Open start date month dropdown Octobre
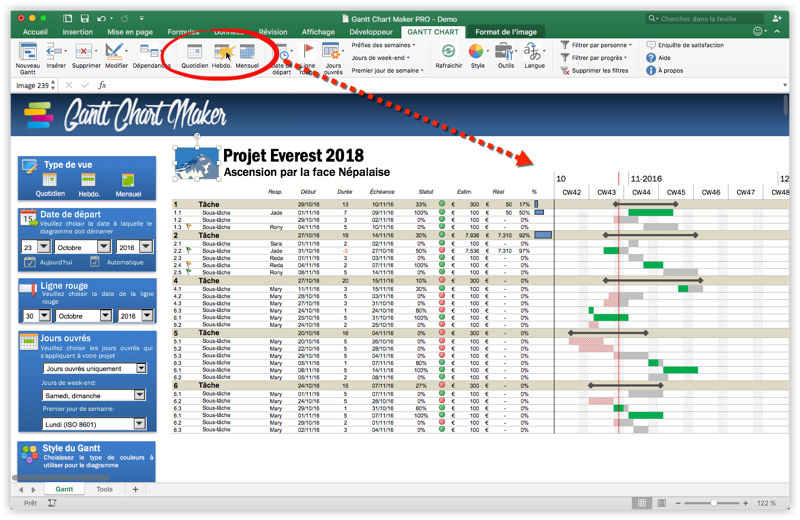Viewport: 800px width, 520px height. tap(104, 247)
